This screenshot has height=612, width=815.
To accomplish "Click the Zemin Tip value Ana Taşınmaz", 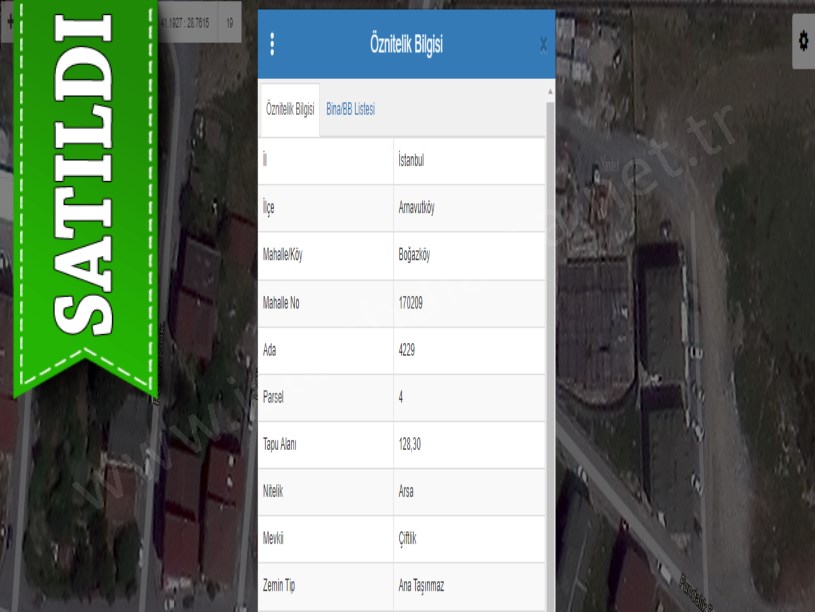I will pos(421,587).
